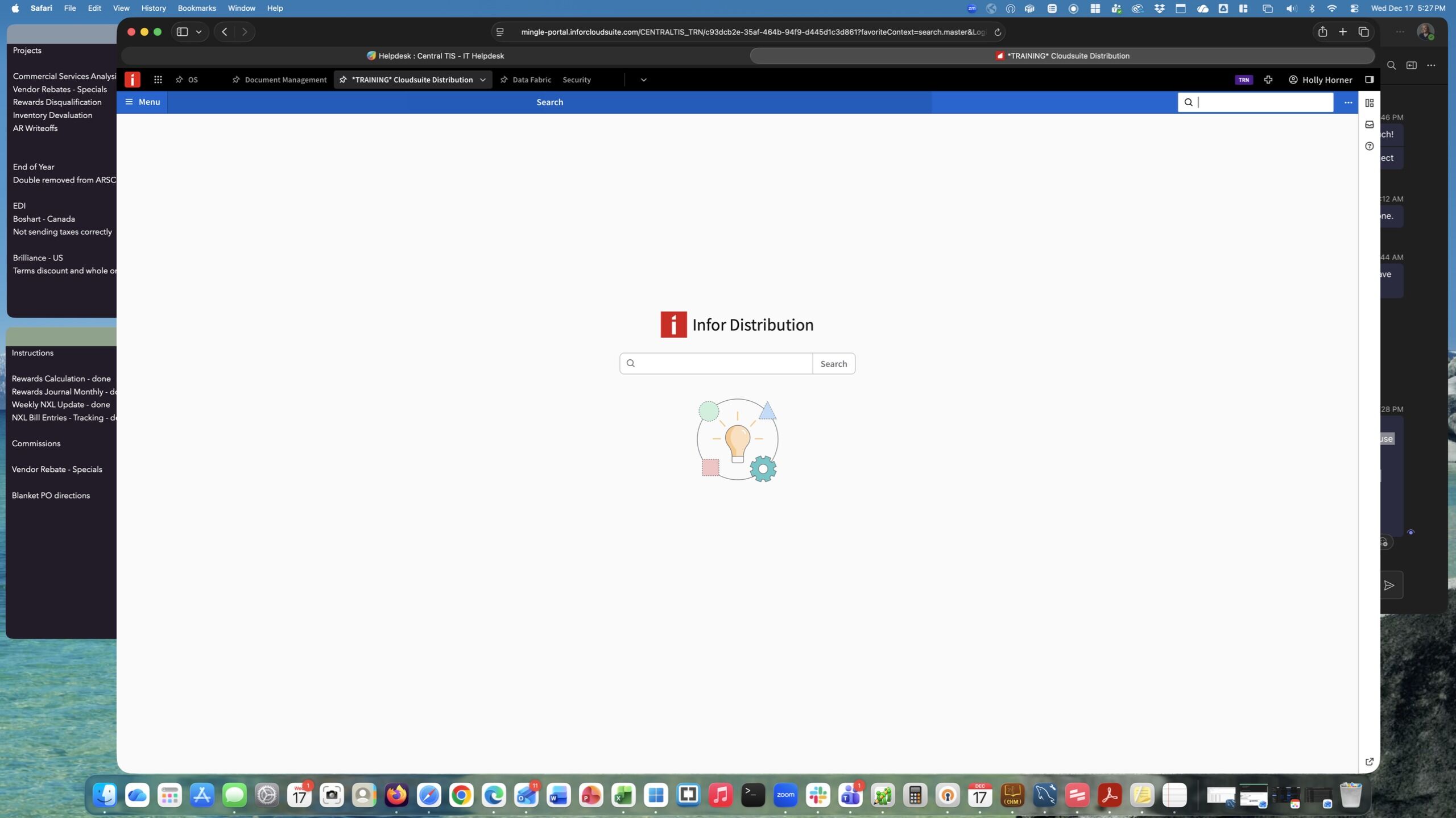Open the Holly Horner user menu

1320,80
